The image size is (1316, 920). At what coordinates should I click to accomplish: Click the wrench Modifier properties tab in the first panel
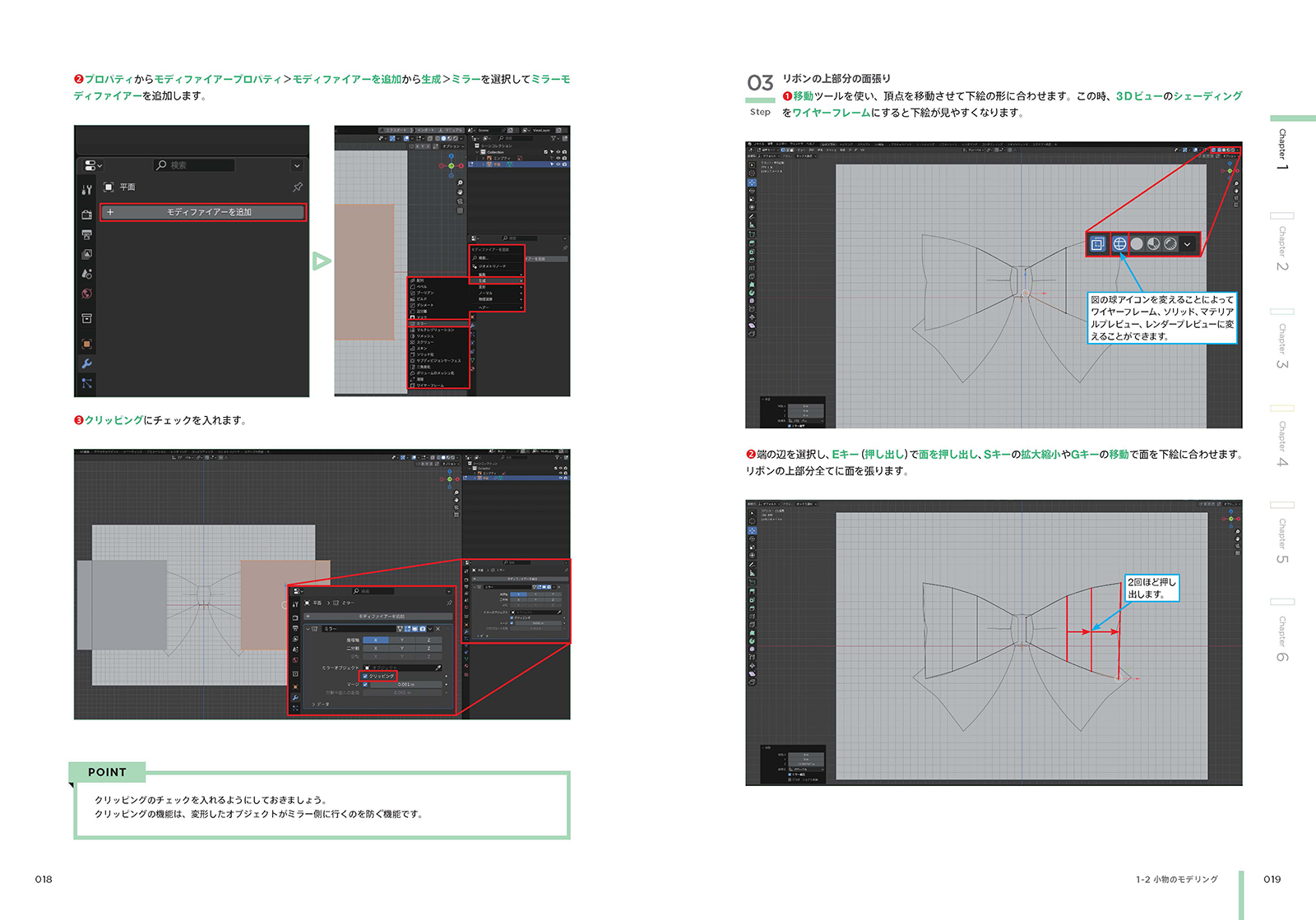pyautogui.click(x=86, y=363)
